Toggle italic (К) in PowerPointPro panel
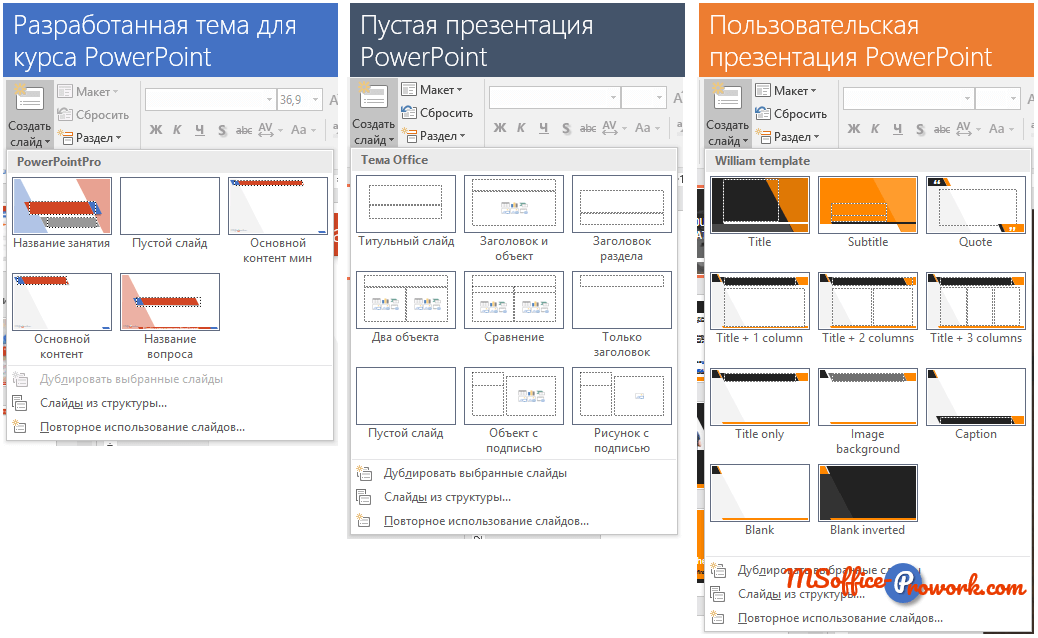1038x638 pixels. click(177, 130)
